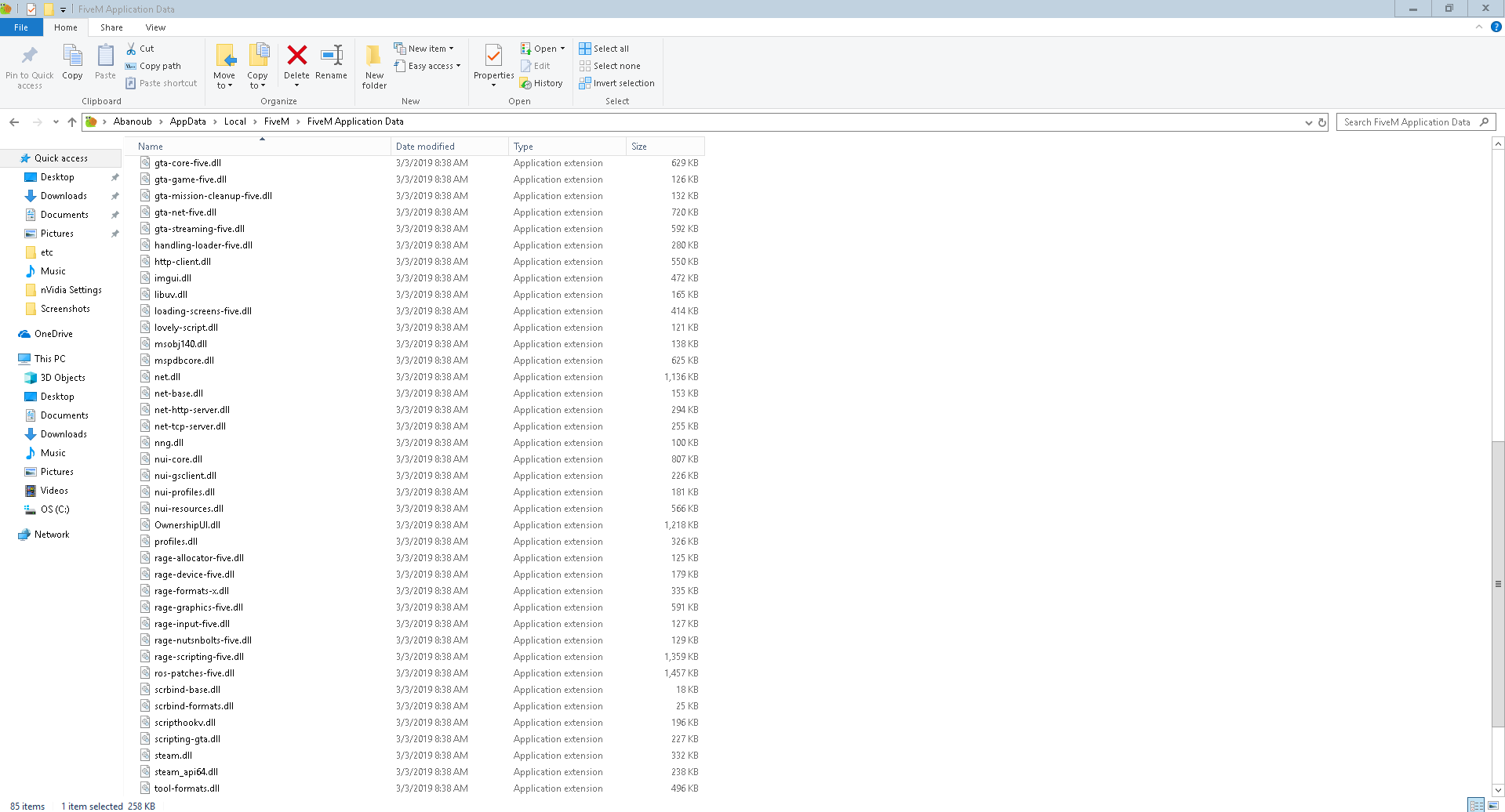Image resolution: width=1505 pixels, height=812 pixels.
Task: Expand the address bar history dropdown
Action: point(1308,122)
